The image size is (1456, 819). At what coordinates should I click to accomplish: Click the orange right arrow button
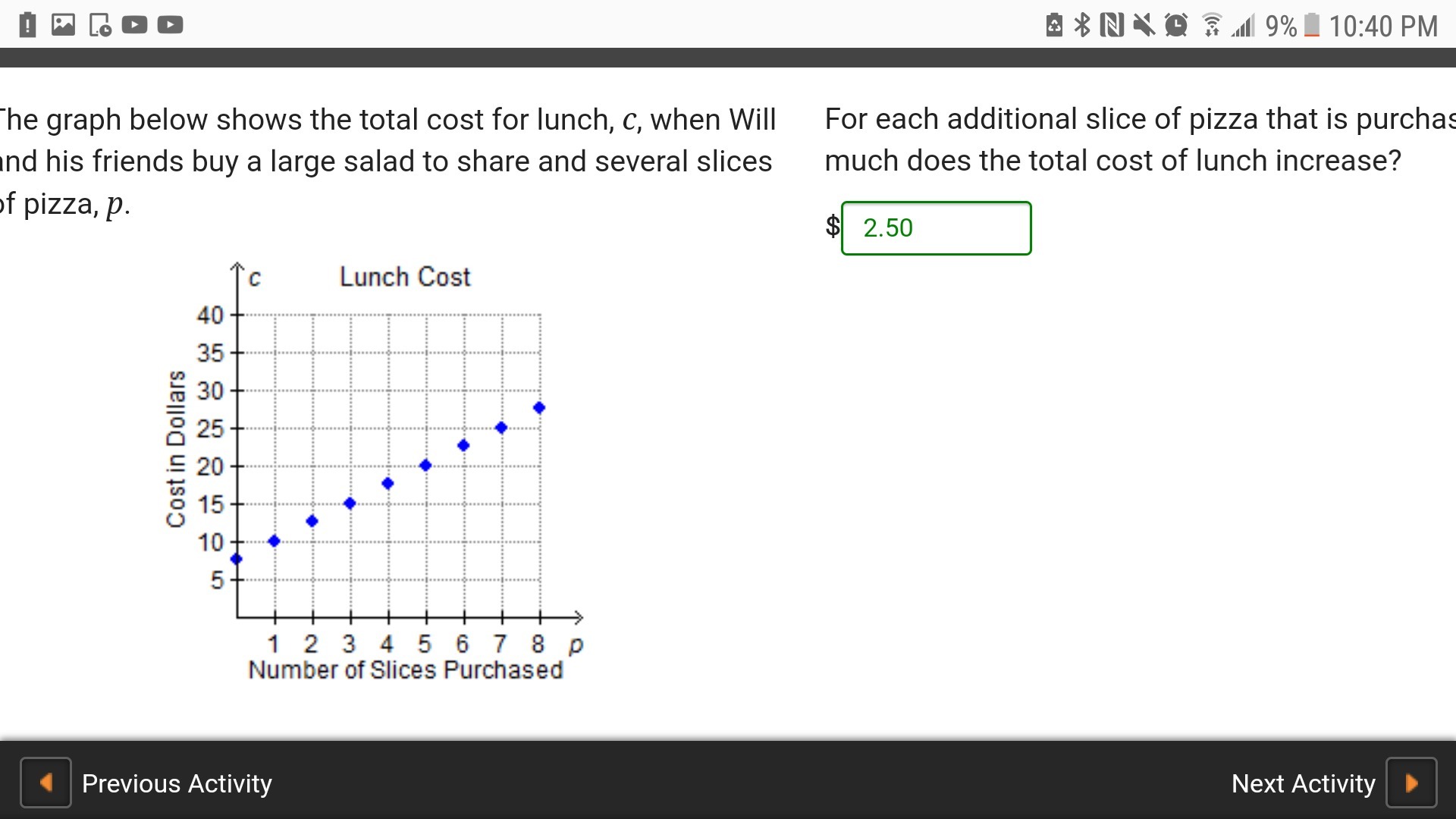point(1411,783)
